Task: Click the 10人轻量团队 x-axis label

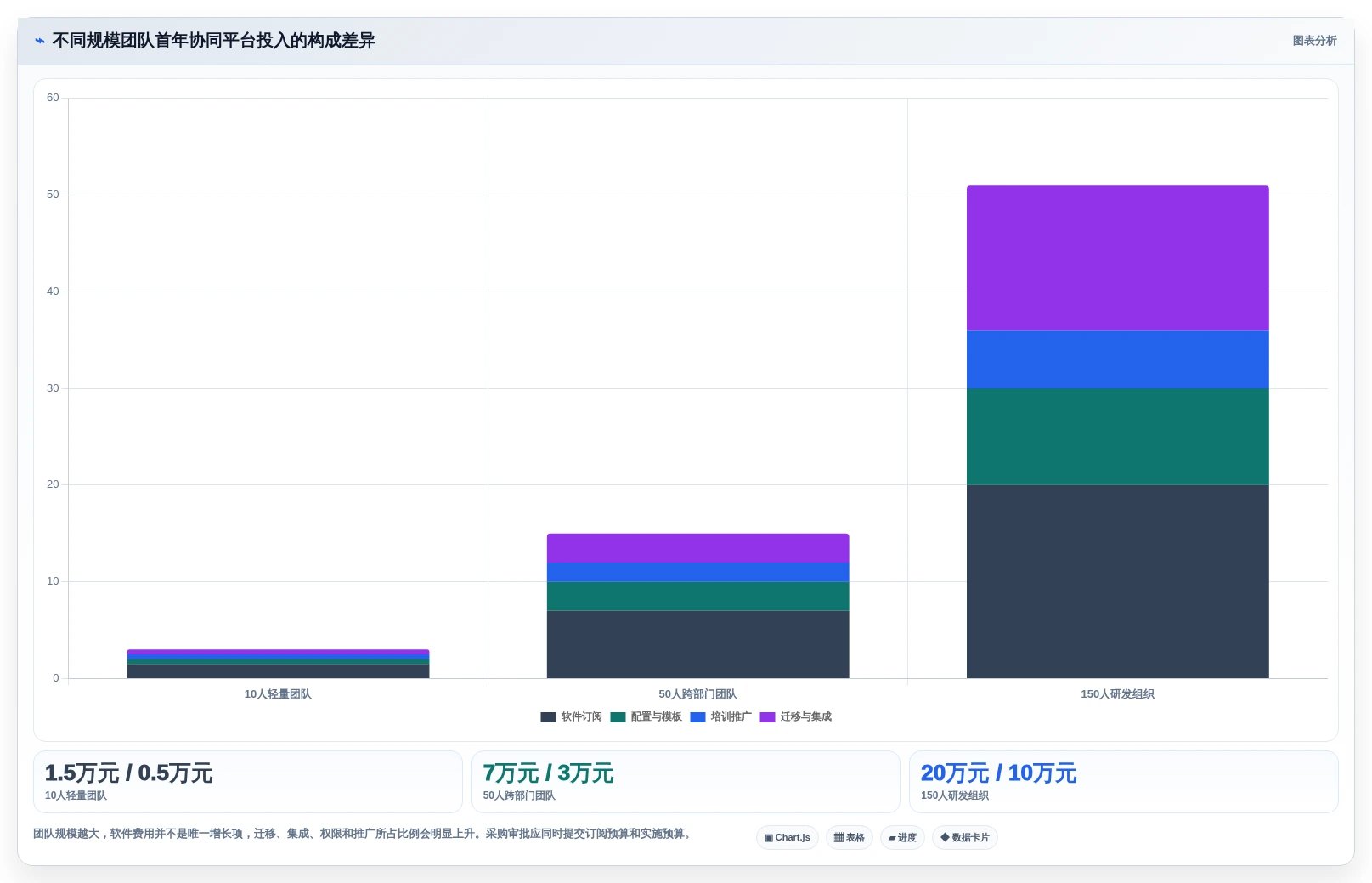Action: pos(278,694)
